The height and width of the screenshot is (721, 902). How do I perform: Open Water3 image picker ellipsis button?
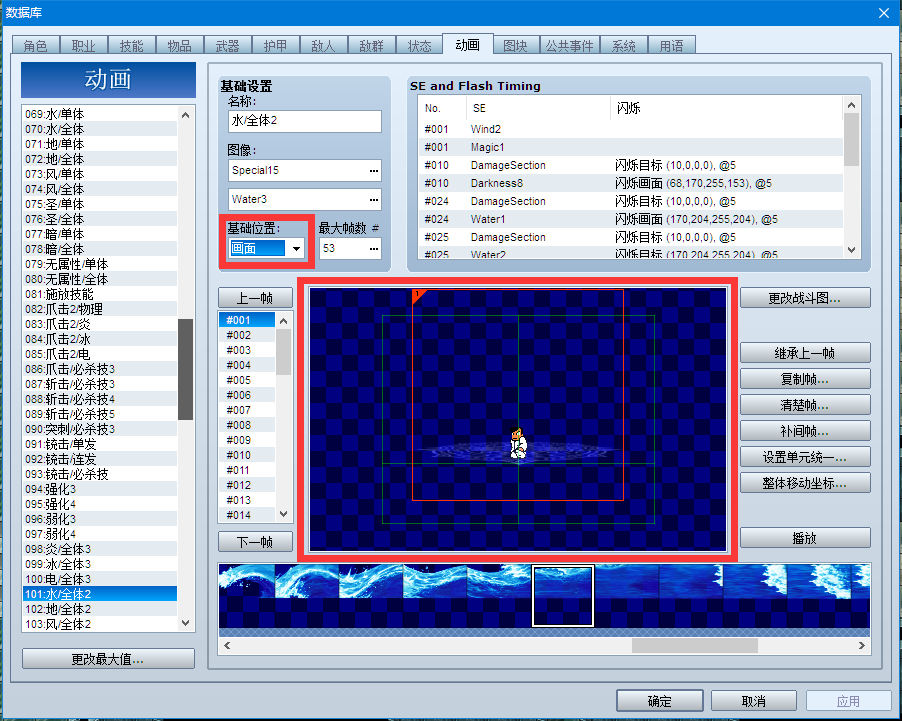click(x=374, y=200)
